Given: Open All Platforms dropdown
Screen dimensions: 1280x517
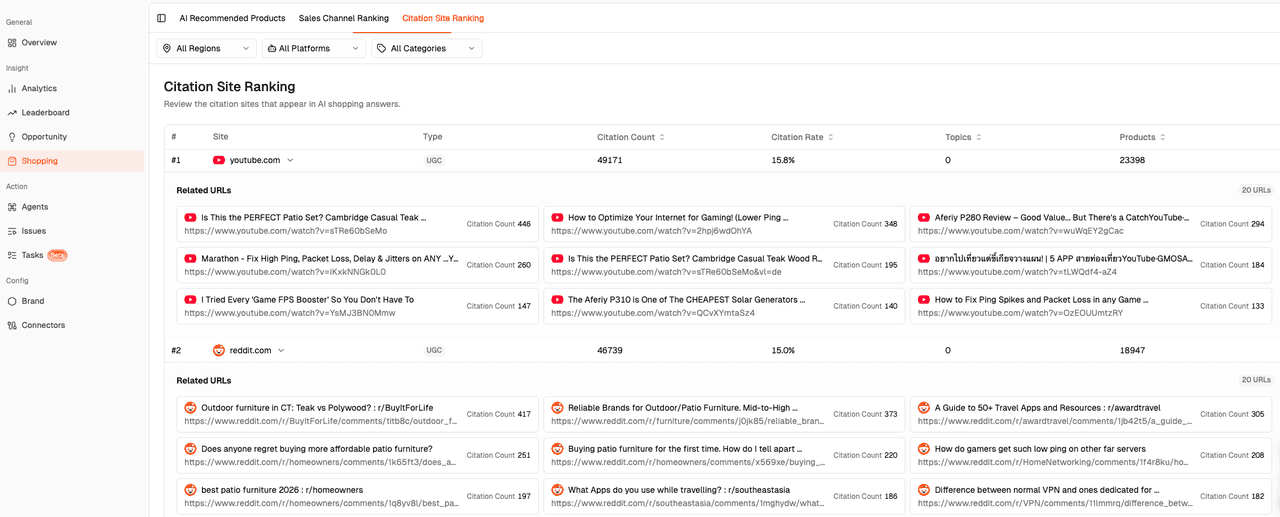Looking at the screenshot, I should (314, 48).
